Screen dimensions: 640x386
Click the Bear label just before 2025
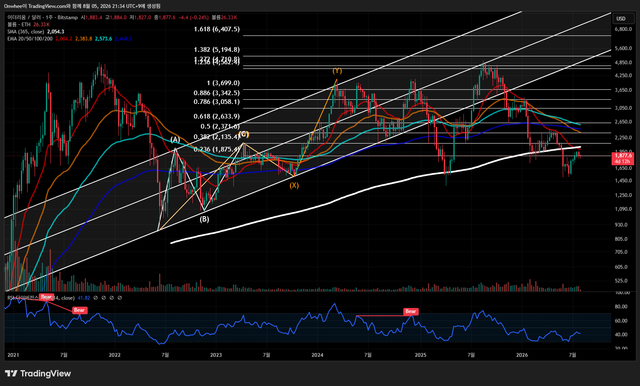[x=411, y=311]
